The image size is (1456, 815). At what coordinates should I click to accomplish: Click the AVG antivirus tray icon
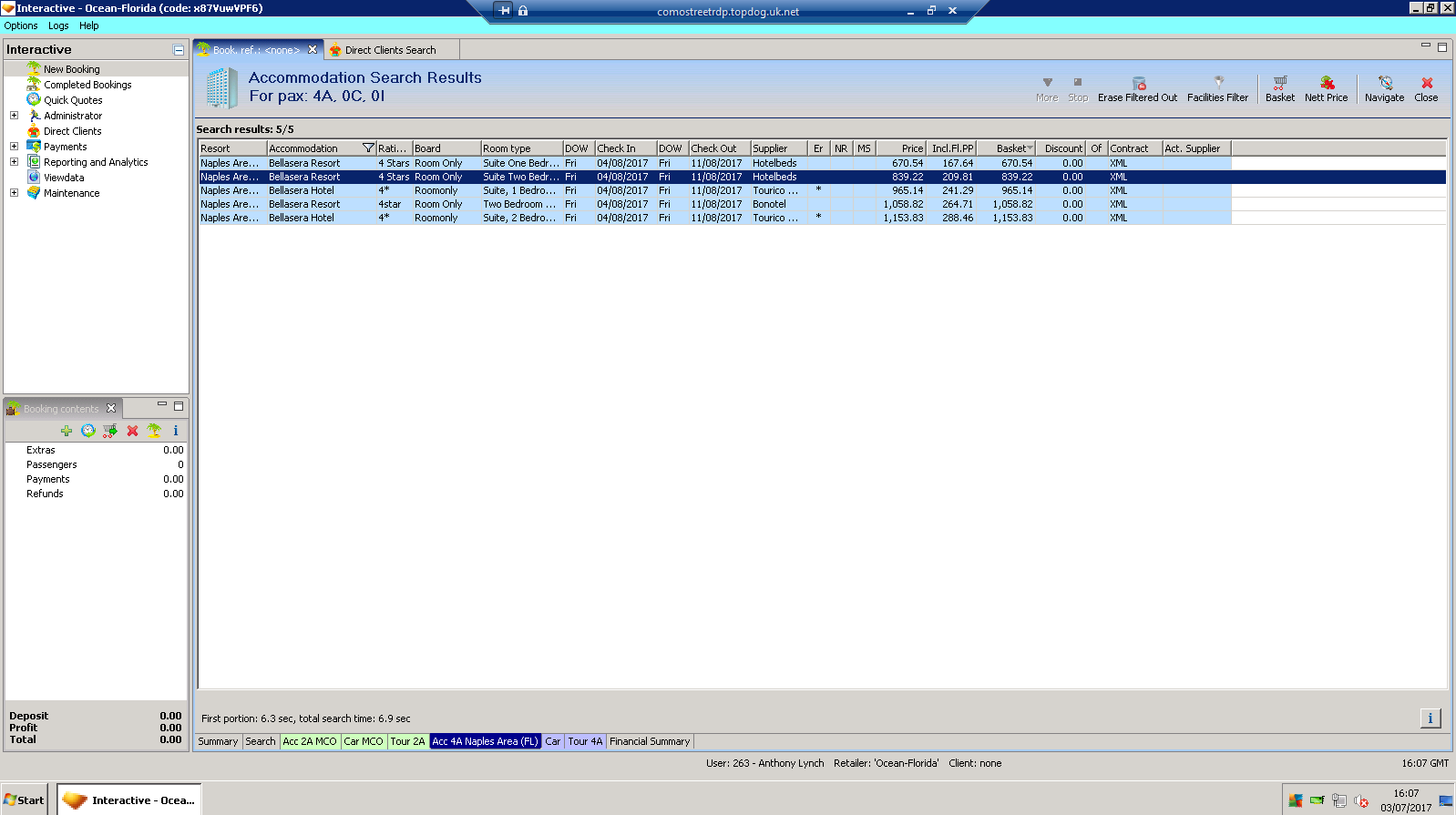(x=1296, y=801)
